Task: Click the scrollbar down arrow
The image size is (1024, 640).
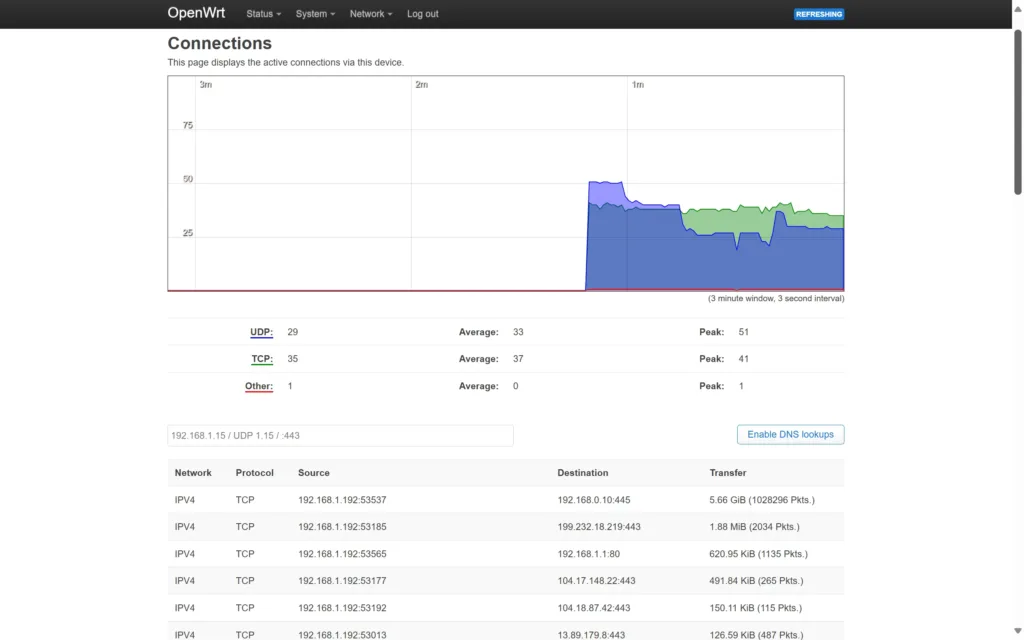Action: point(1017,631)
